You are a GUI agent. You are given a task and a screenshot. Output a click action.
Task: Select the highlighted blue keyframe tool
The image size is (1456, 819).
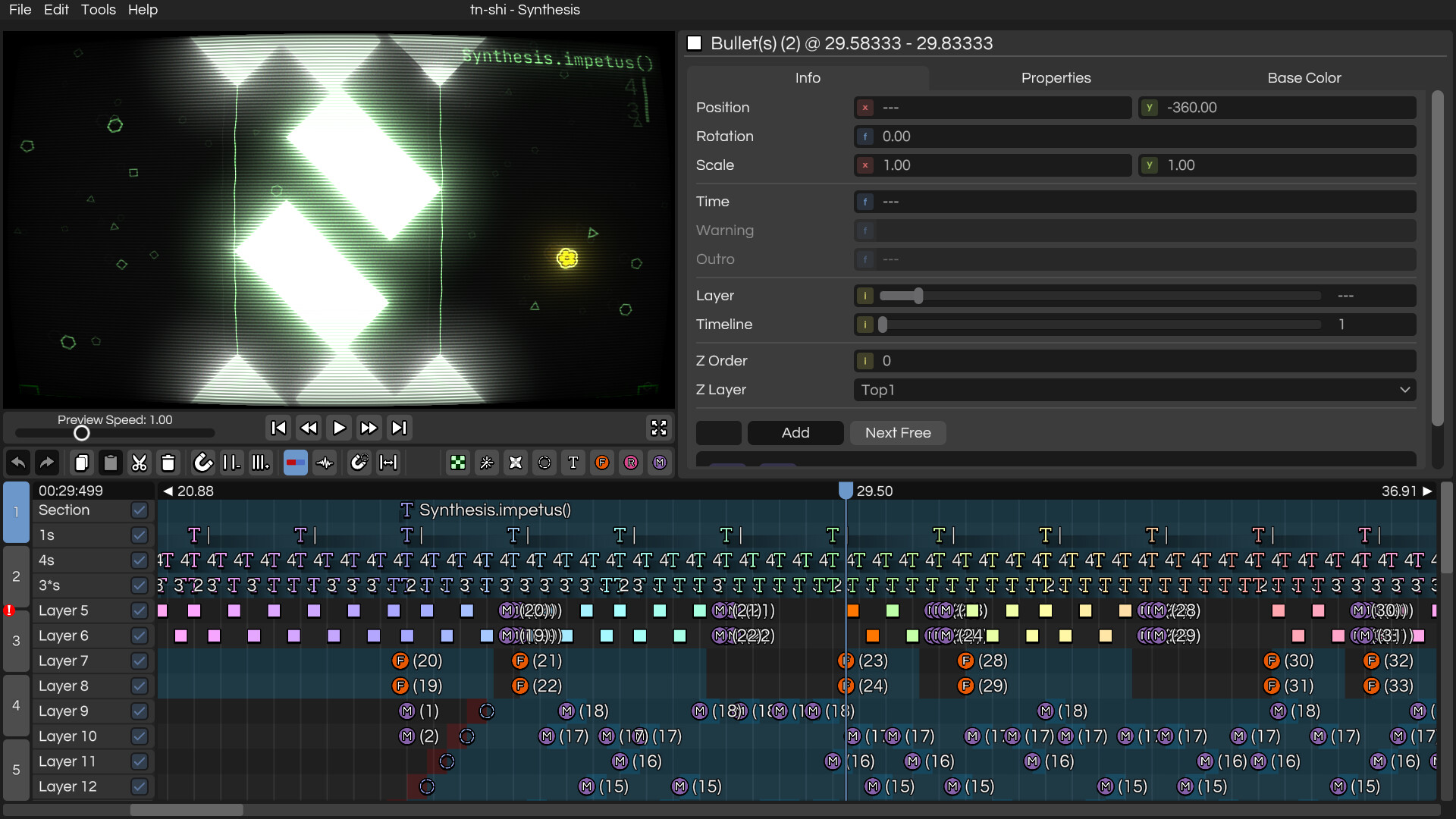pos(295,463)
